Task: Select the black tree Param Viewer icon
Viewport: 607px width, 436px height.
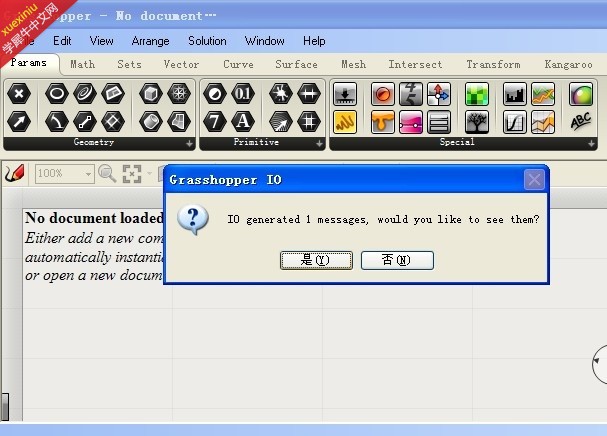Action: click(477, 122)
